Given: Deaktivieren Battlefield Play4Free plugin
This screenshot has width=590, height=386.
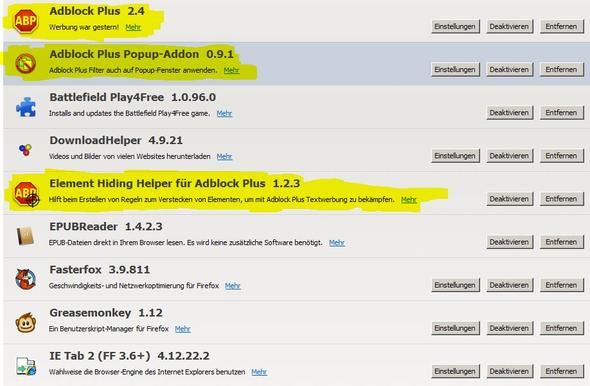Looking at the screenshot, I should click(x=509, y=113).
